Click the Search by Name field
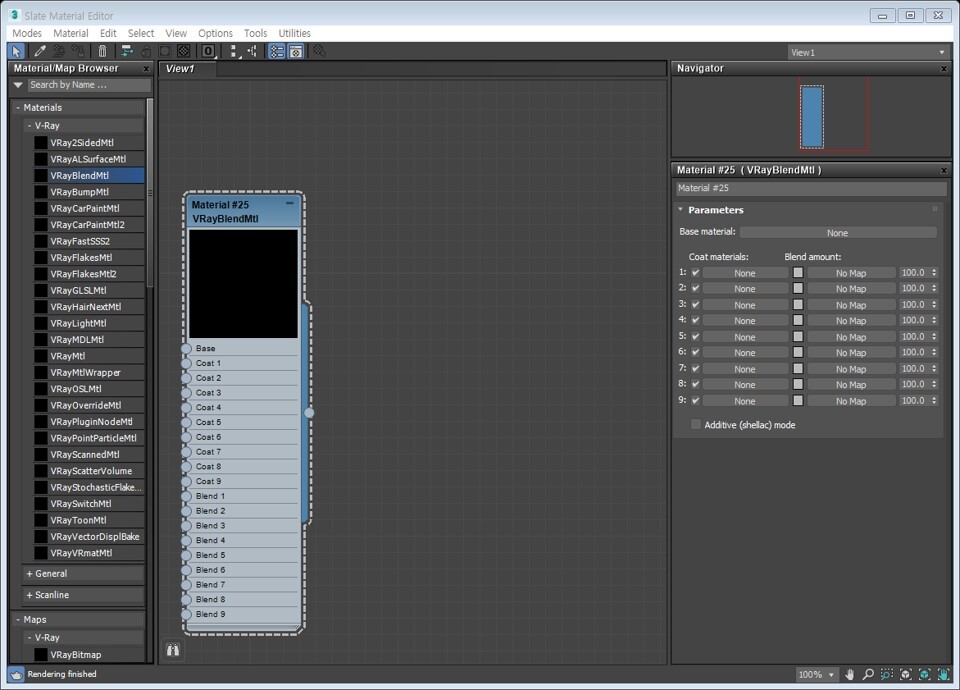This screenshot has width=960, height=690. [x=89, y=85]
